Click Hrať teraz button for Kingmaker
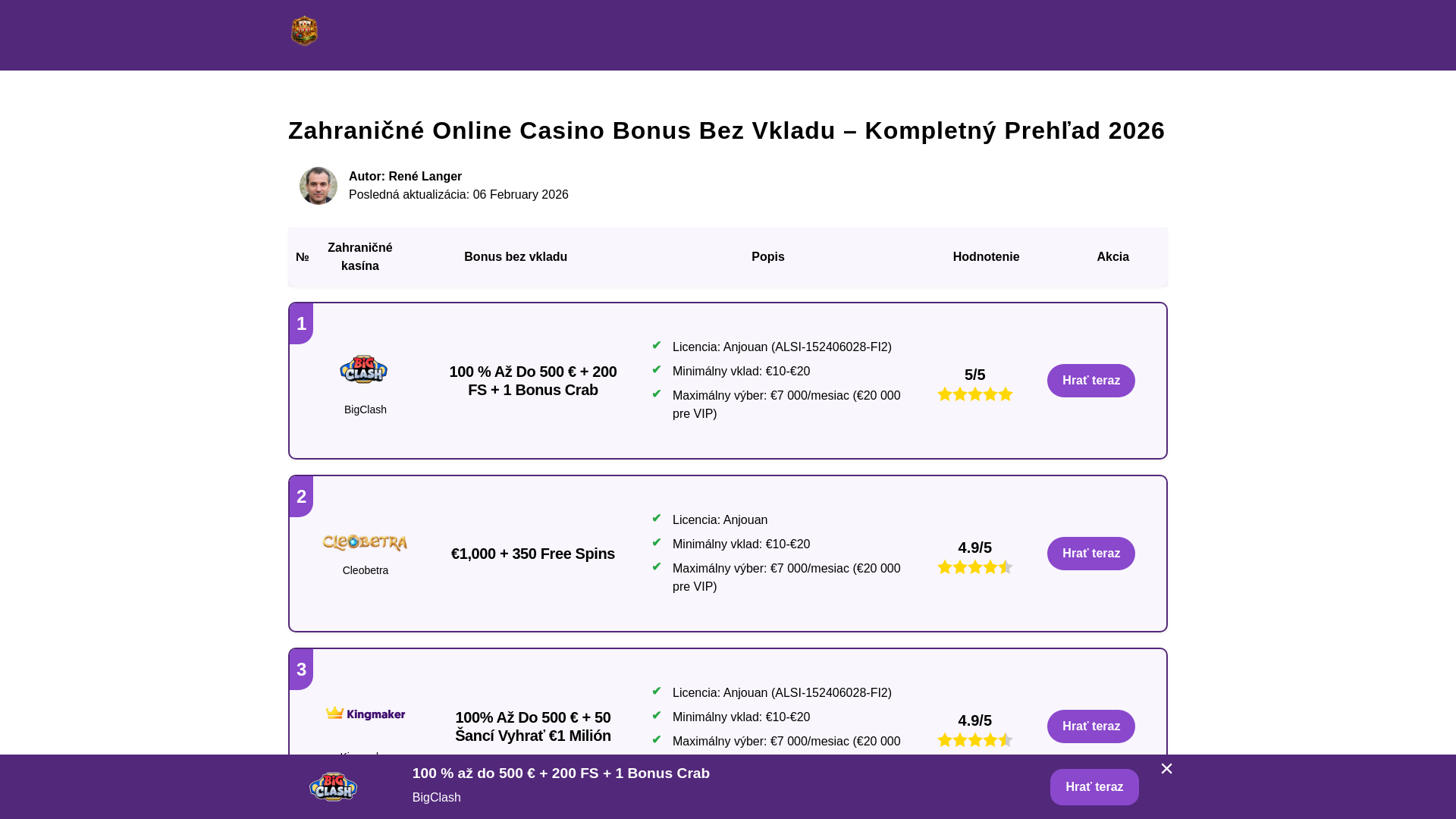 pyautogui.click(x=1090, y=726)
